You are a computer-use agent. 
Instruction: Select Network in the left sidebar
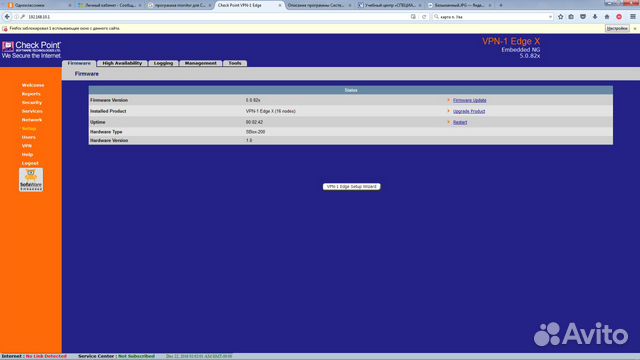pos(32,120)
